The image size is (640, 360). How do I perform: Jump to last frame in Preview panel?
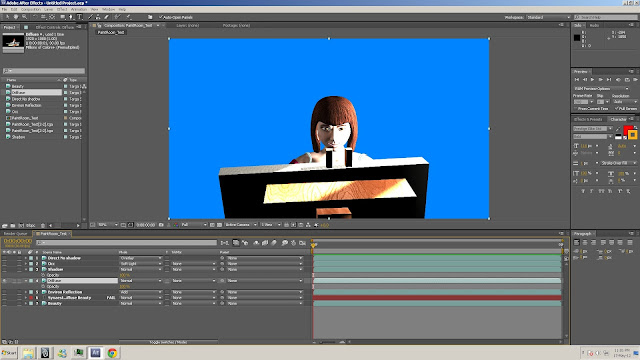click(609, 80)
